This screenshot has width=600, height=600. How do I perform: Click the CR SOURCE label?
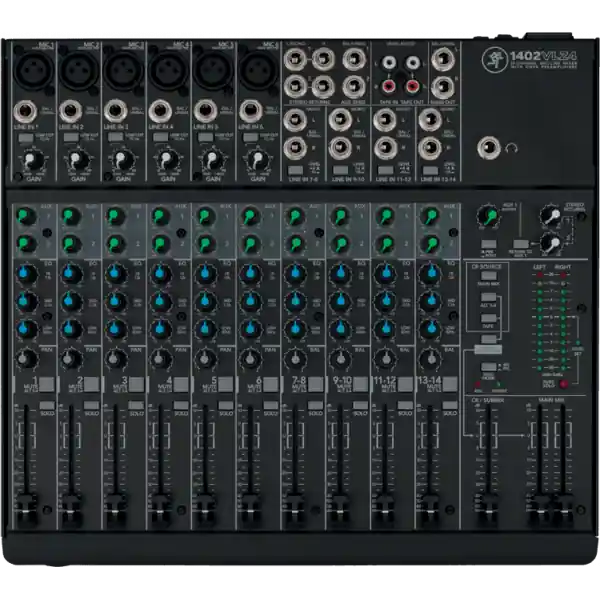pos(486,266)
